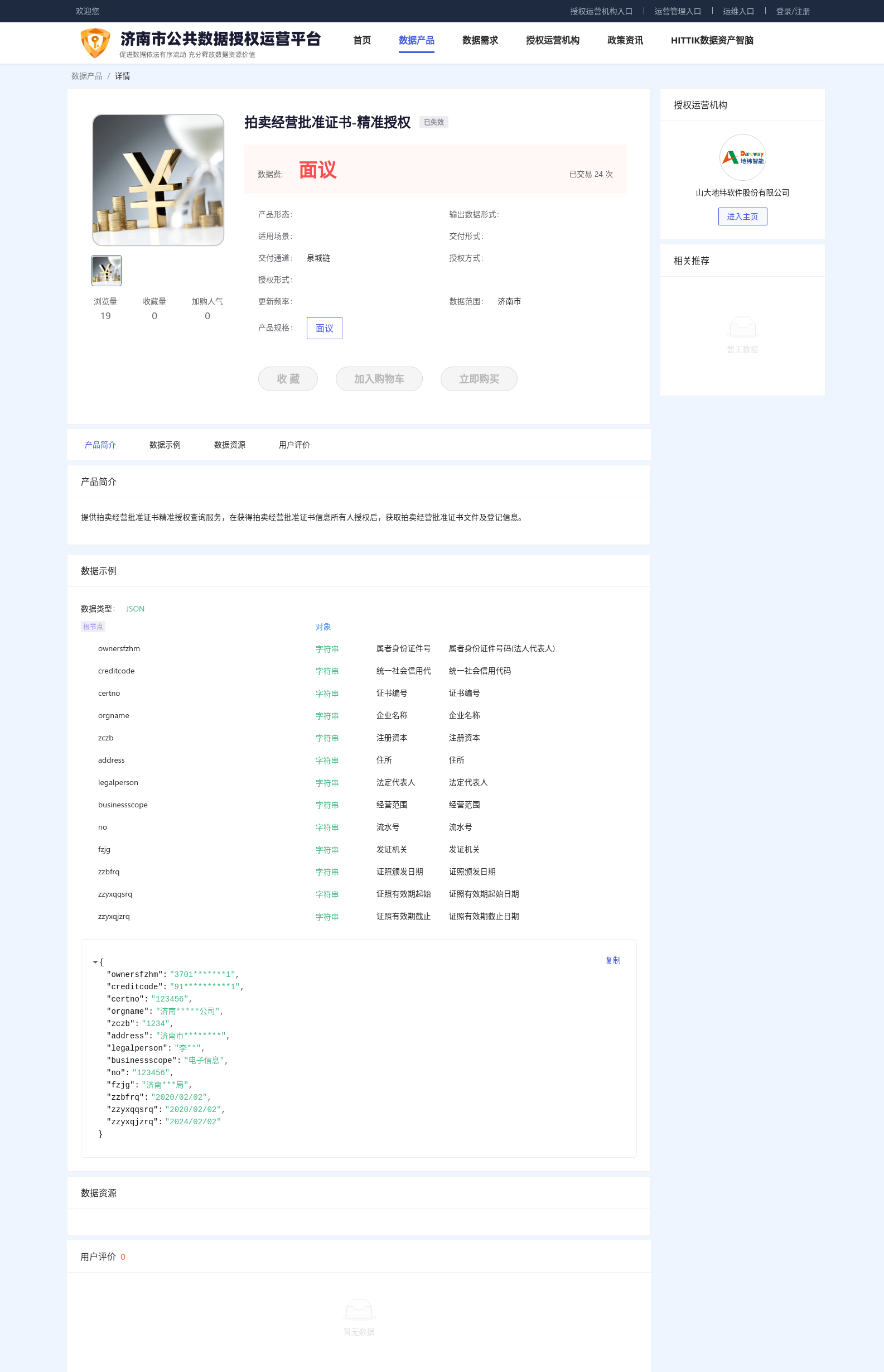Select the zczb field row
Image resolution: width=884 pixels, height=1372 pixels.
tap(359, 738)
